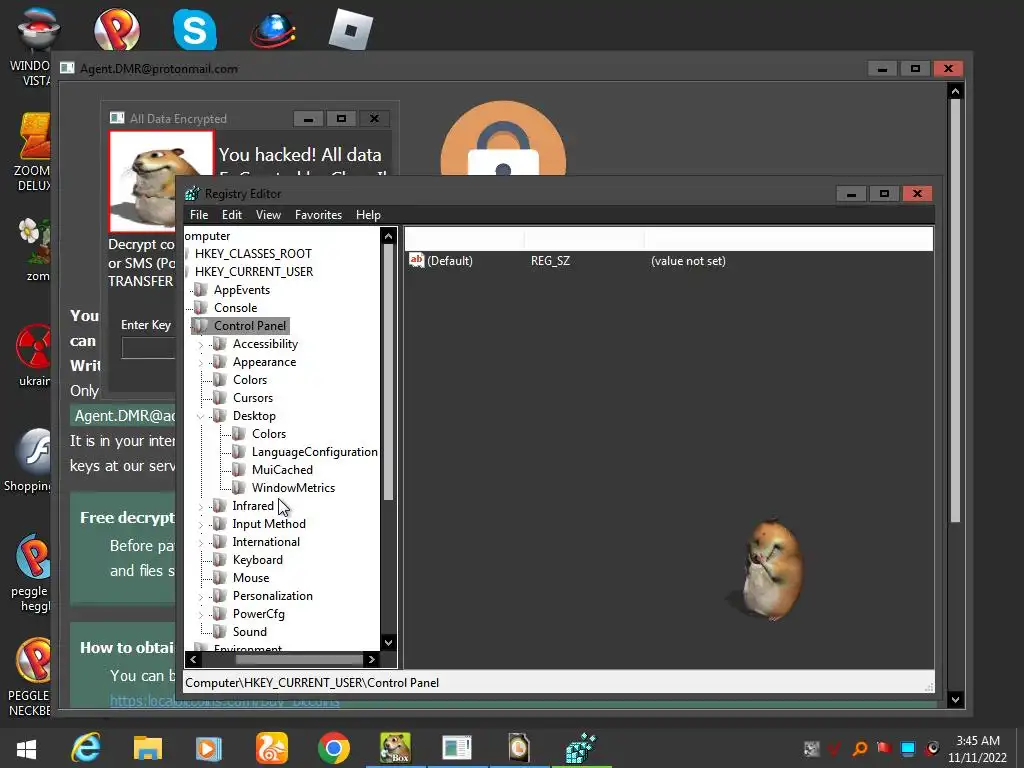This screenshot has width=1024, height=768.
Task: Expand the Appearance key
Action: tap(200, 362)
